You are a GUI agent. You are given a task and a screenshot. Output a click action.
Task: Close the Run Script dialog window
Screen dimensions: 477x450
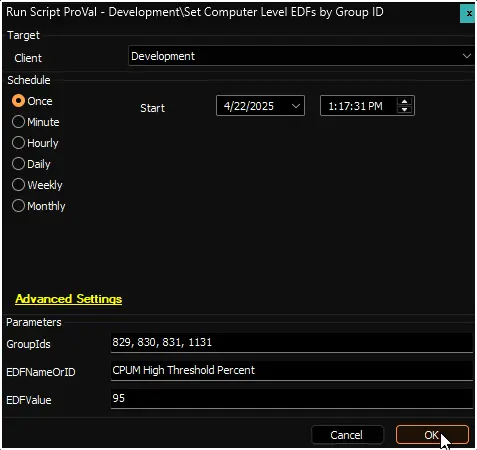coord(468,14)
